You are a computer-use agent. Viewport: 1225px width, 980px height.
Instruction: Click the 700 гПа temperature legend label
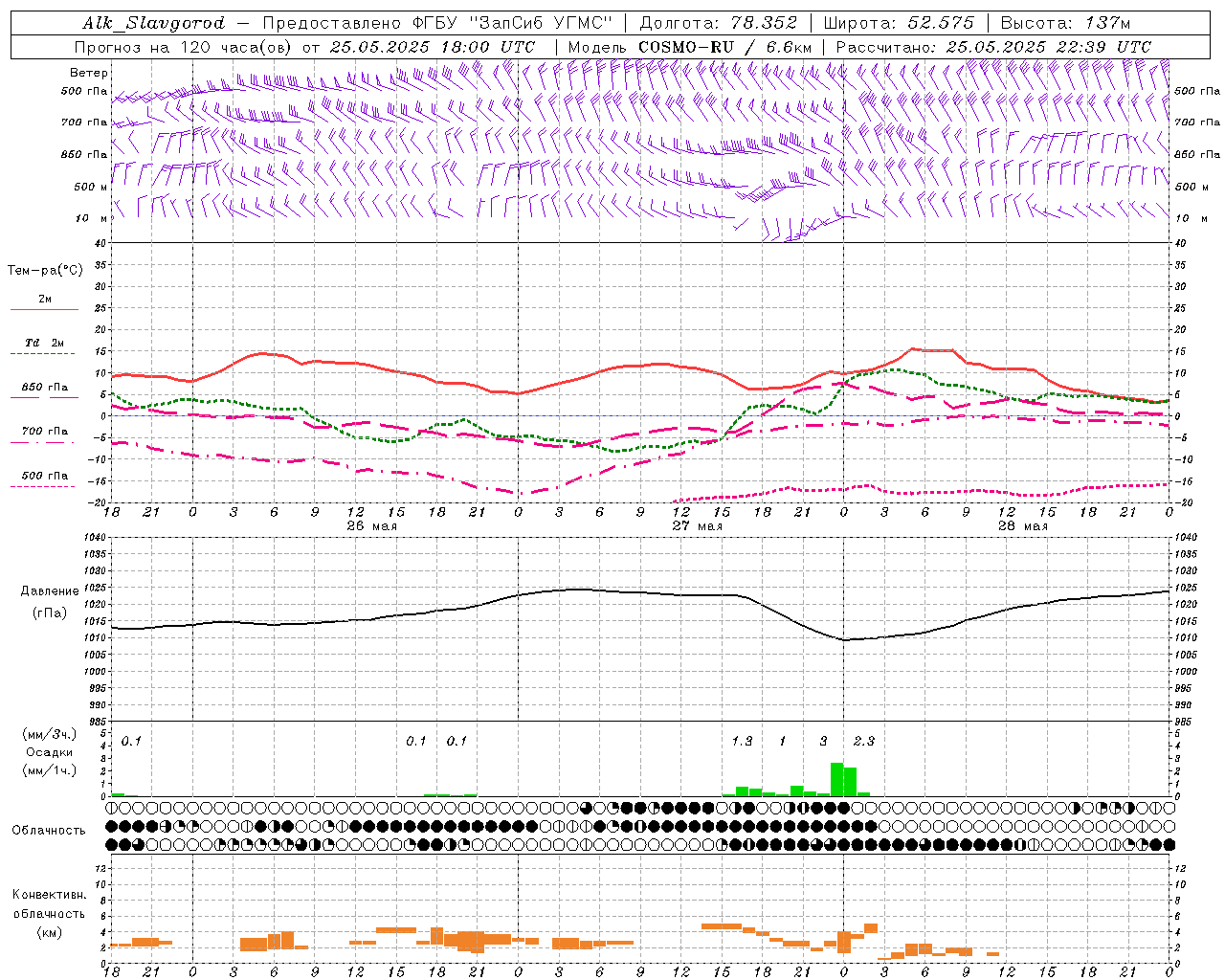click(45, 431)
